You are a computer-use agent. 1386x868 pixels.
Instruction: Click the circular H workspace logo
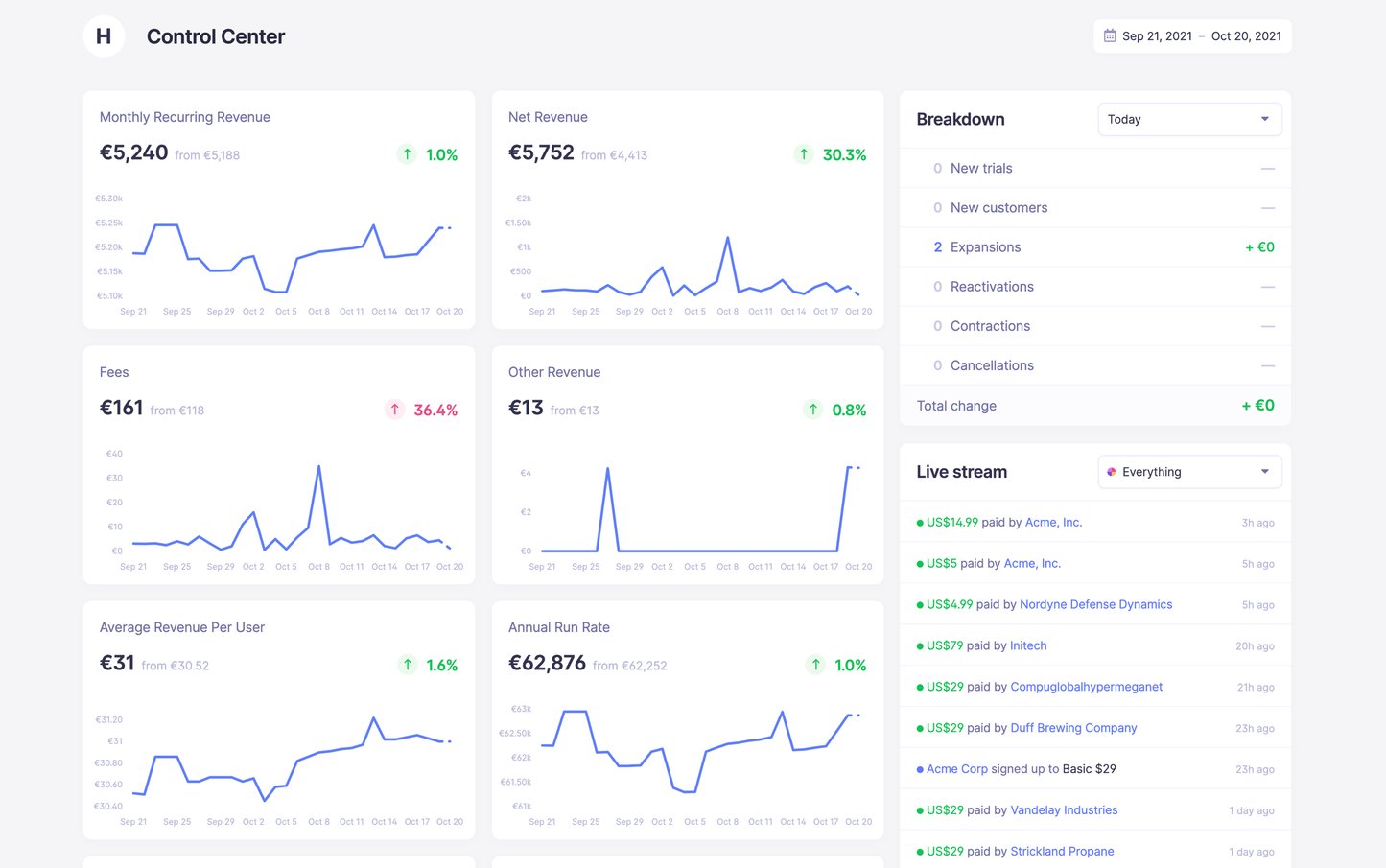point(104,35)
